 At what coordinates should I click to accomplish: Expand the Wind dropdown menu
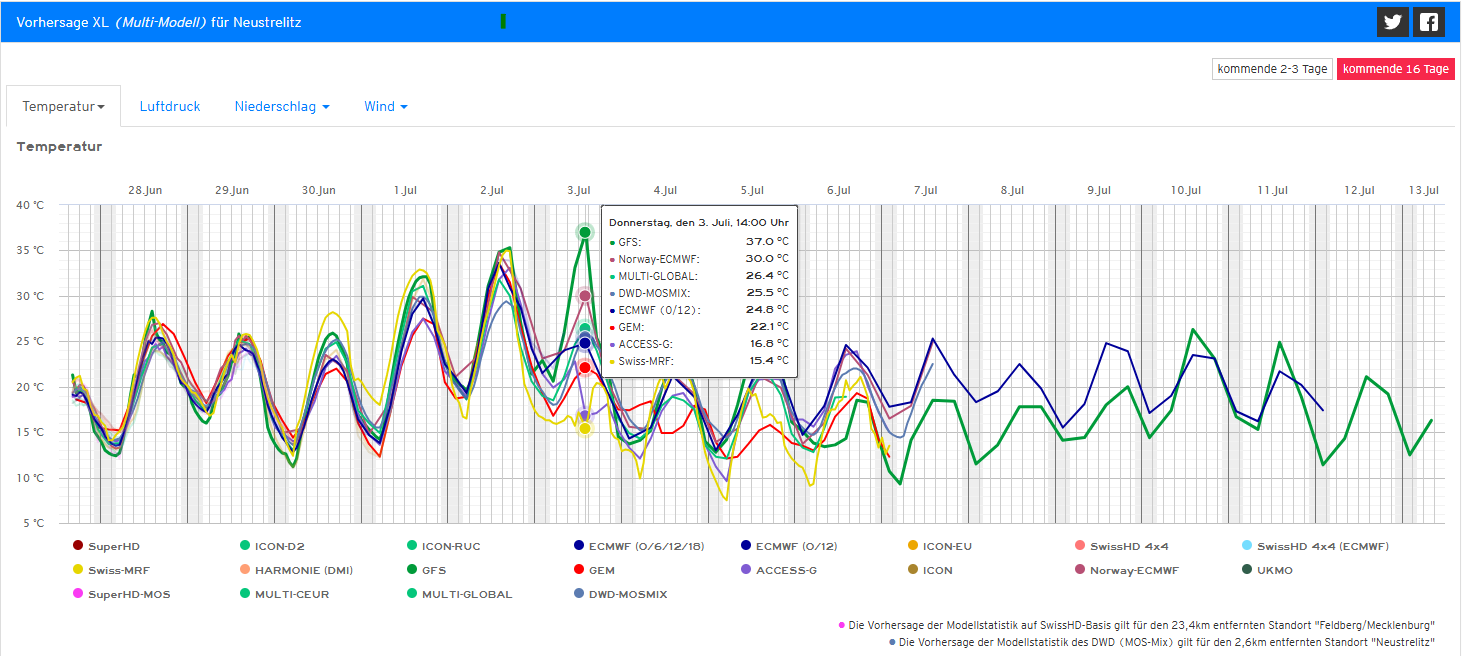(385, 107)
